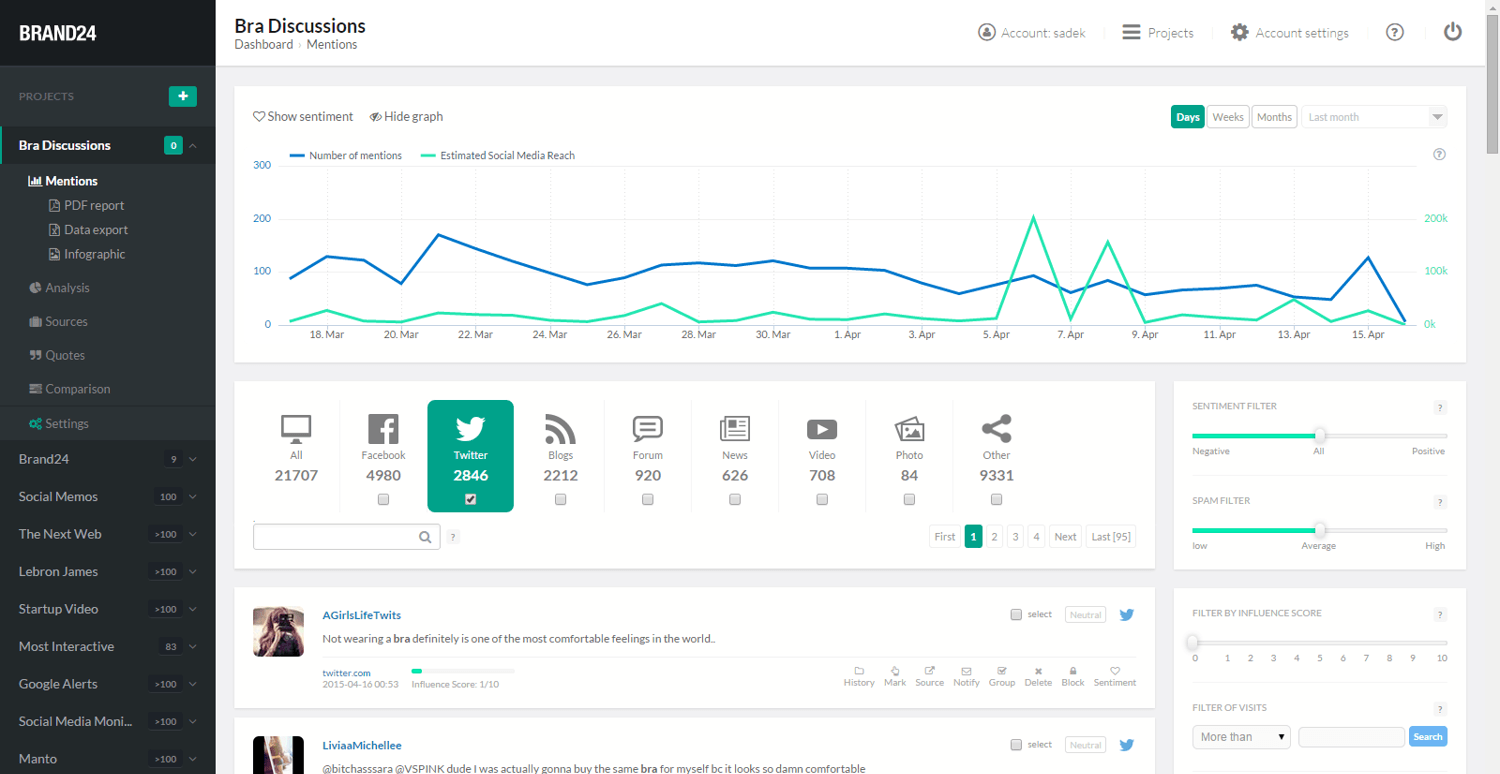This screenshot has height=774, width=1500.
Task: Click the green add project plus button
Action: click(x=183, y=96)
